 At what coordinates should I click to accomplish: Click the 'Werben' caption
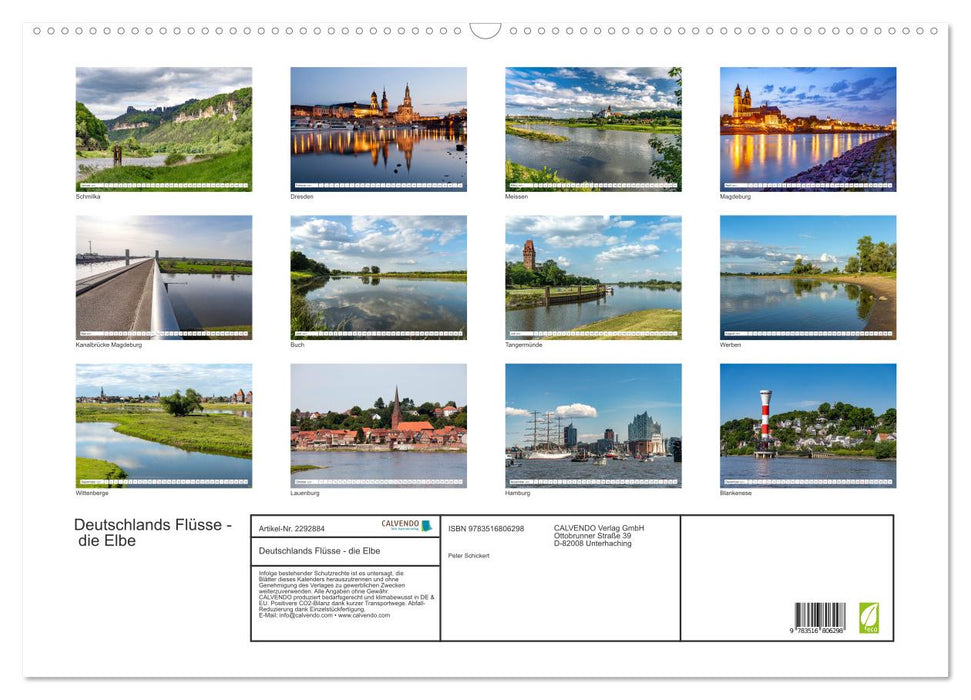[x=730, y=344]
